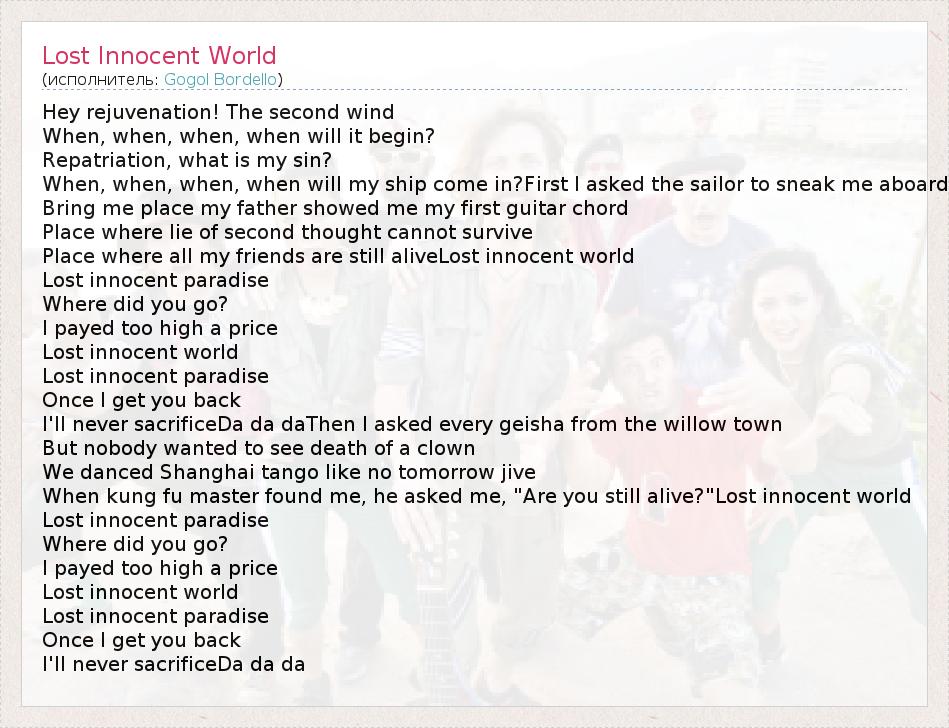Click the 'Lost Innocent World' song title

pyautogui.click(x=159, y=56)
